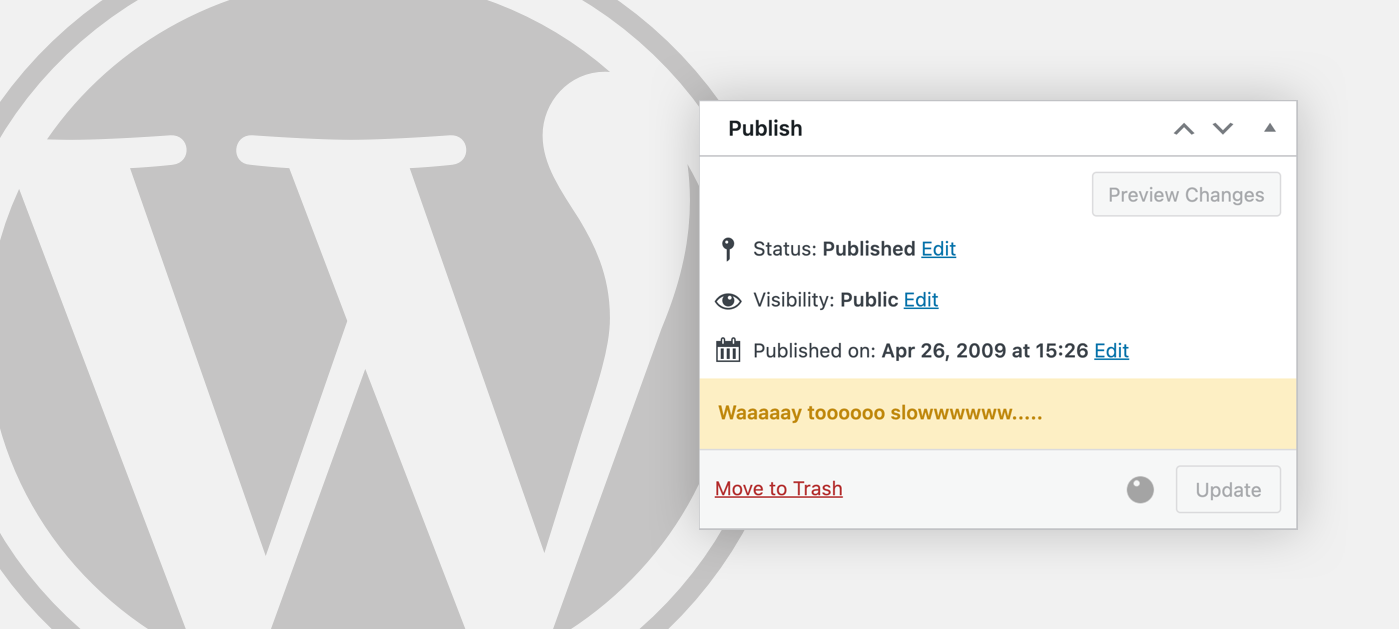The image size is (1399, 629).
Task: Edit the published date Apr 26, 2009
Action: pos(1111,351)
